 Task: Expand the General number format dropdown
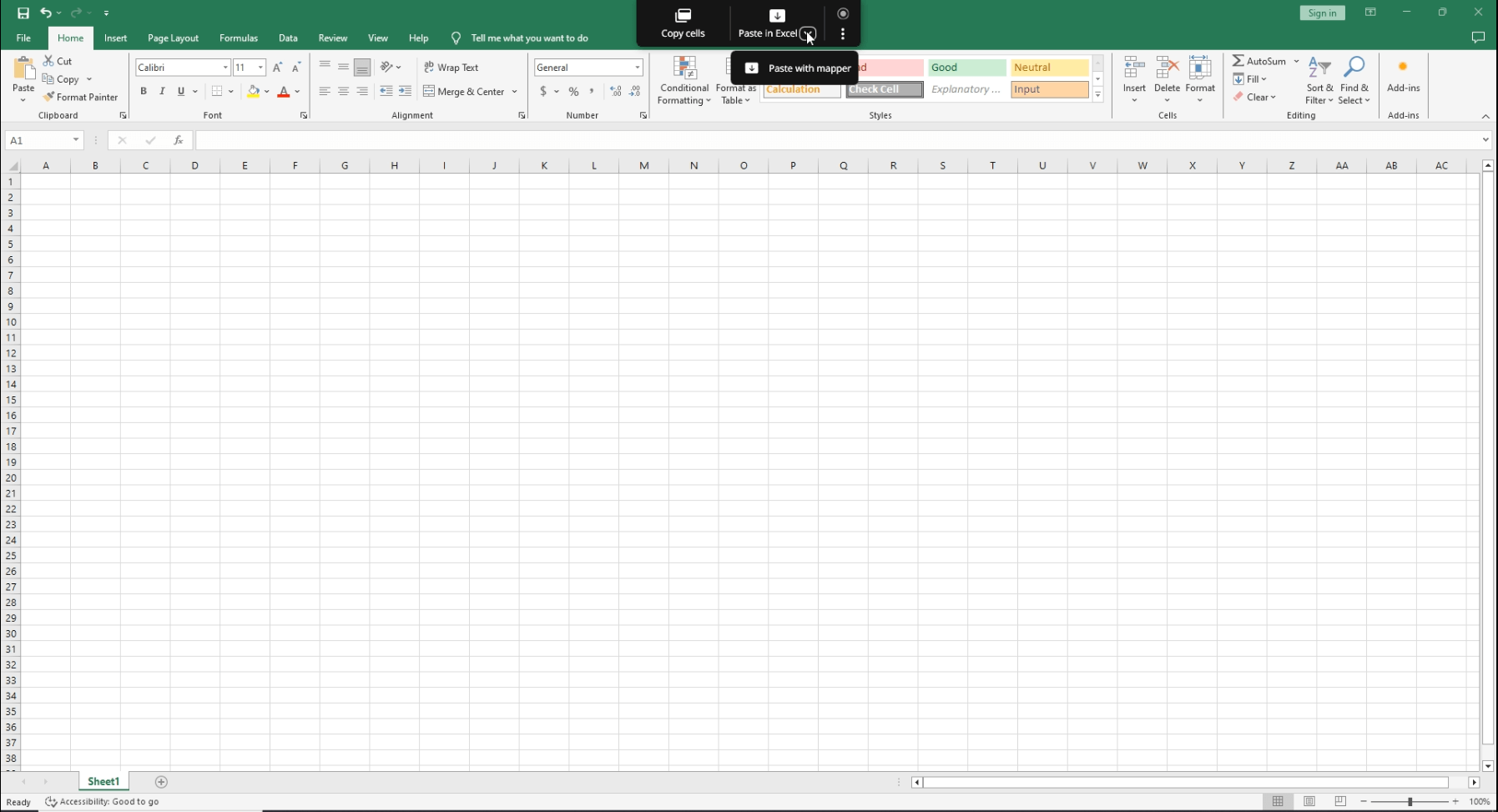point(638,68)
